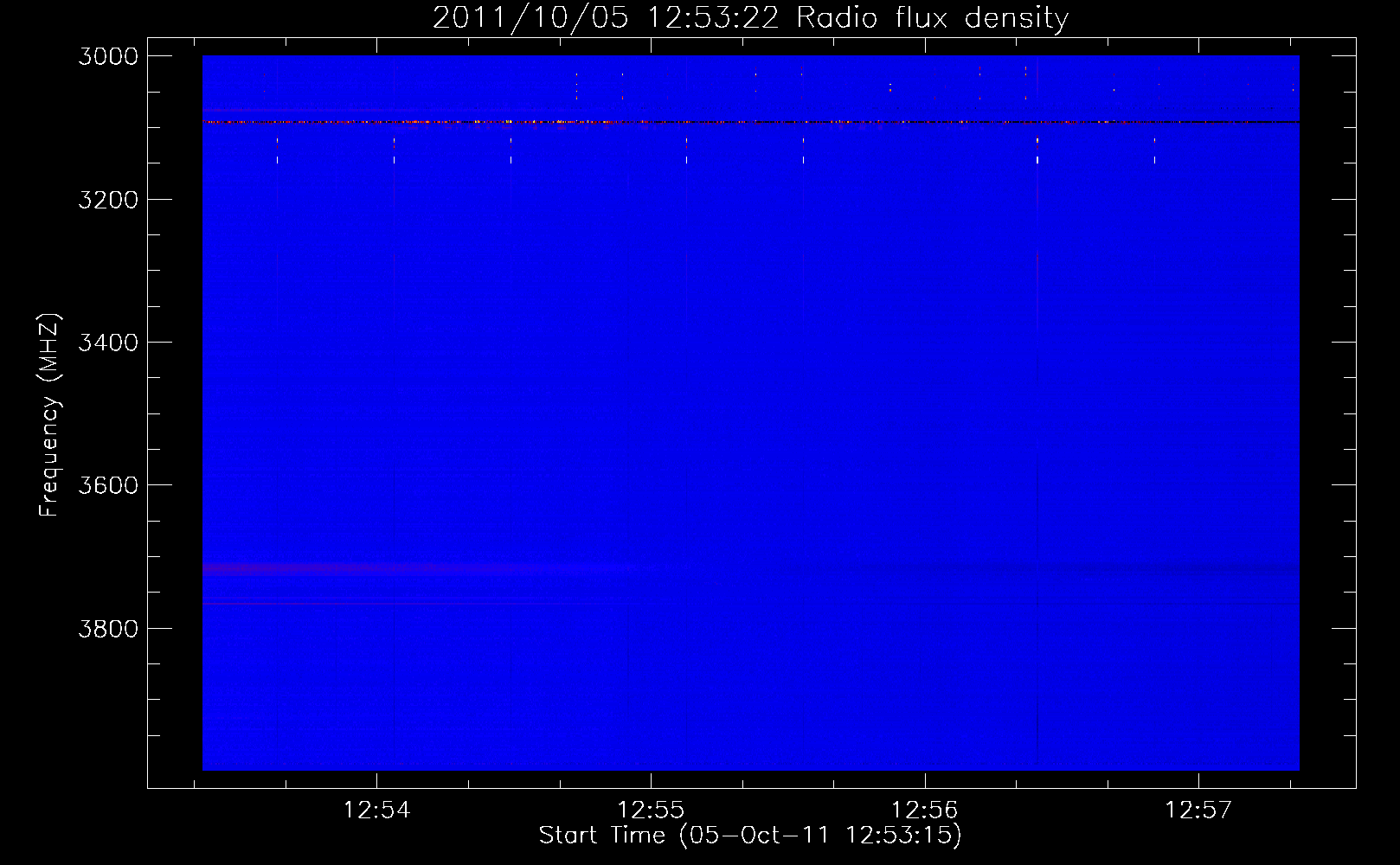Click the 12:56 time tick label
1400x865 pixels.
click(x=925, y=811)
